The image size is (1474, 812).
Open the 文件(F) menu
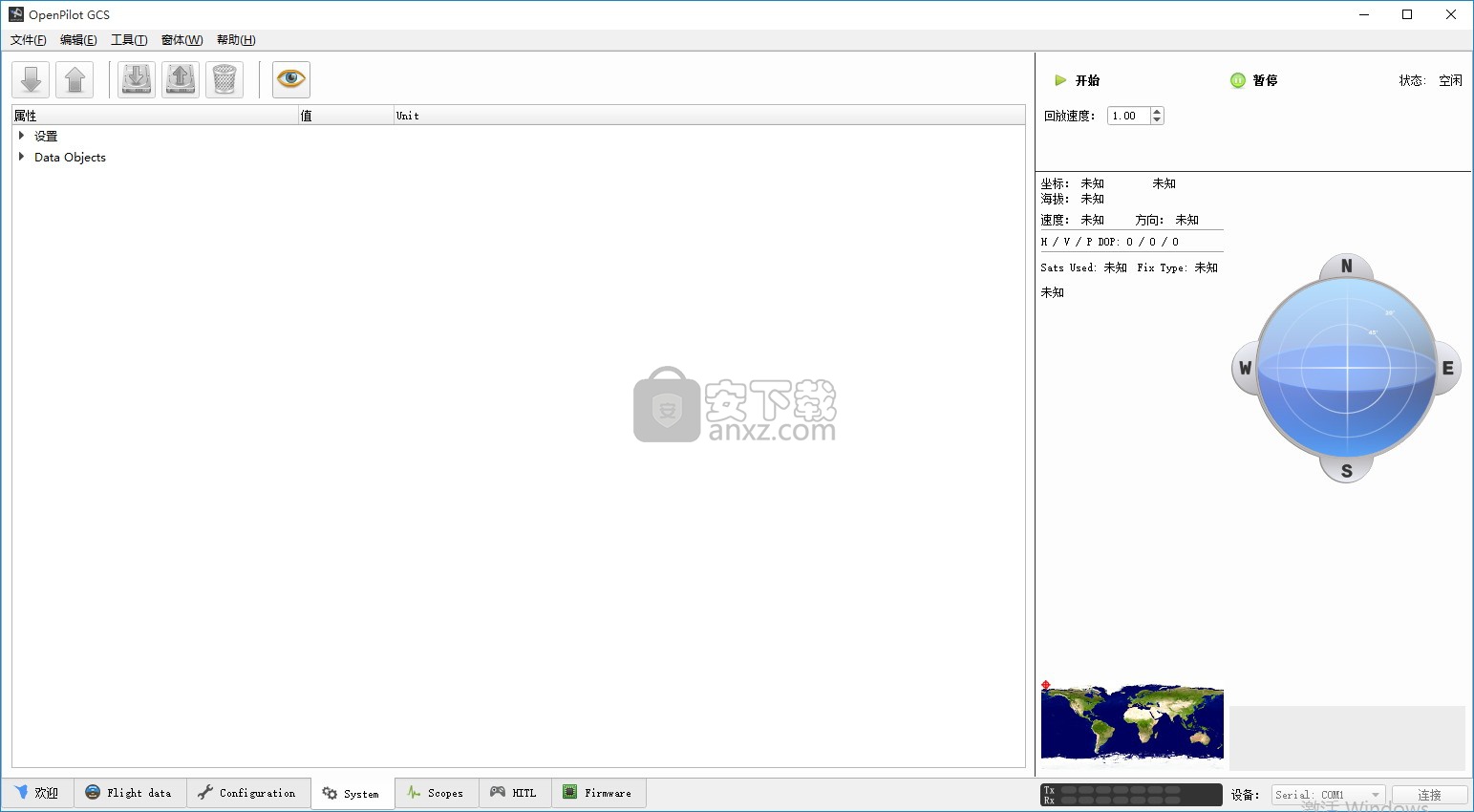click(x=28, y=40)
